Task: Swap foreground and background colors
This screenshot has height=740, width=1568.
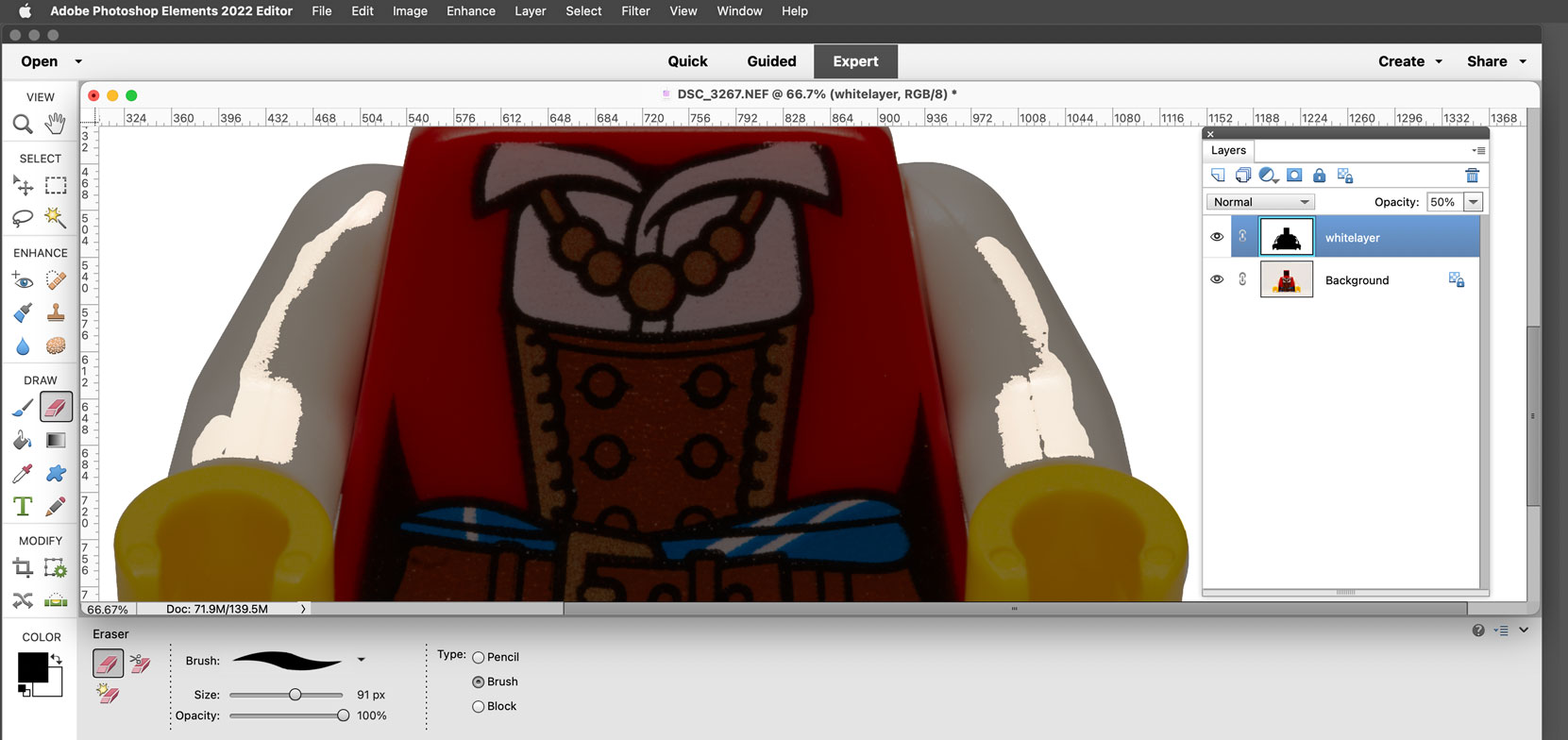Action: point(57,659)
